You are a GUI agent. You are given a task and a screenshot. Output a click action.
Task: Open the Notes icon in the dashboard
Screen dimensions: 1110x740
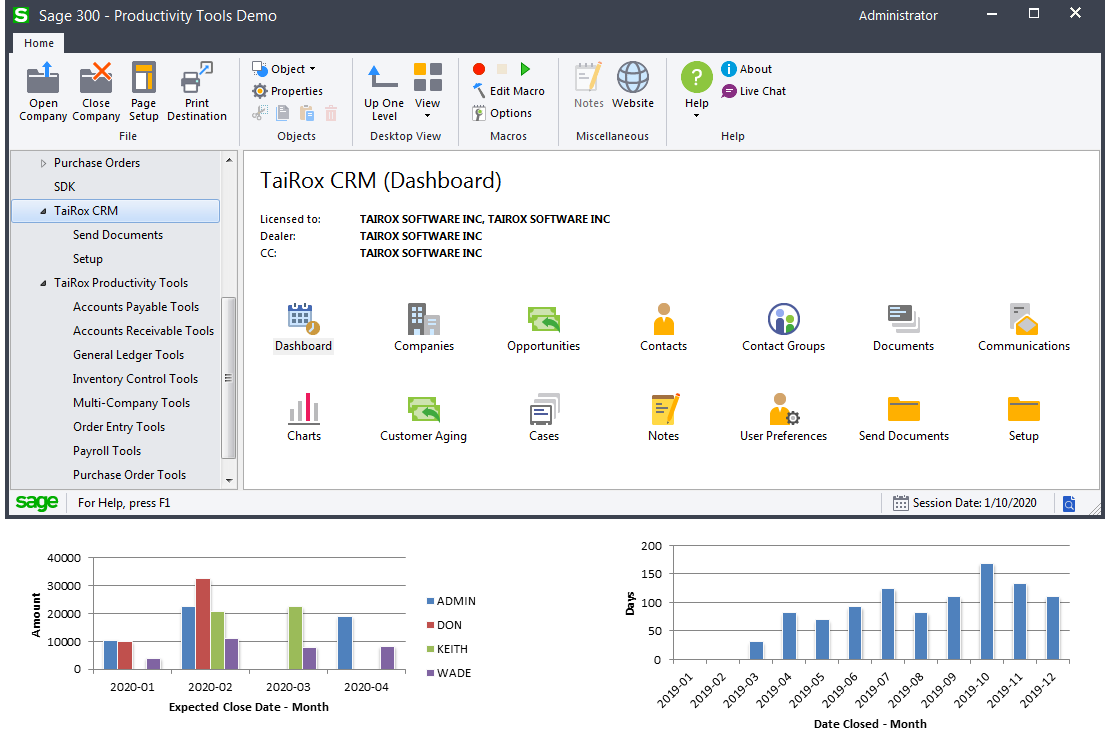(663, 417)
